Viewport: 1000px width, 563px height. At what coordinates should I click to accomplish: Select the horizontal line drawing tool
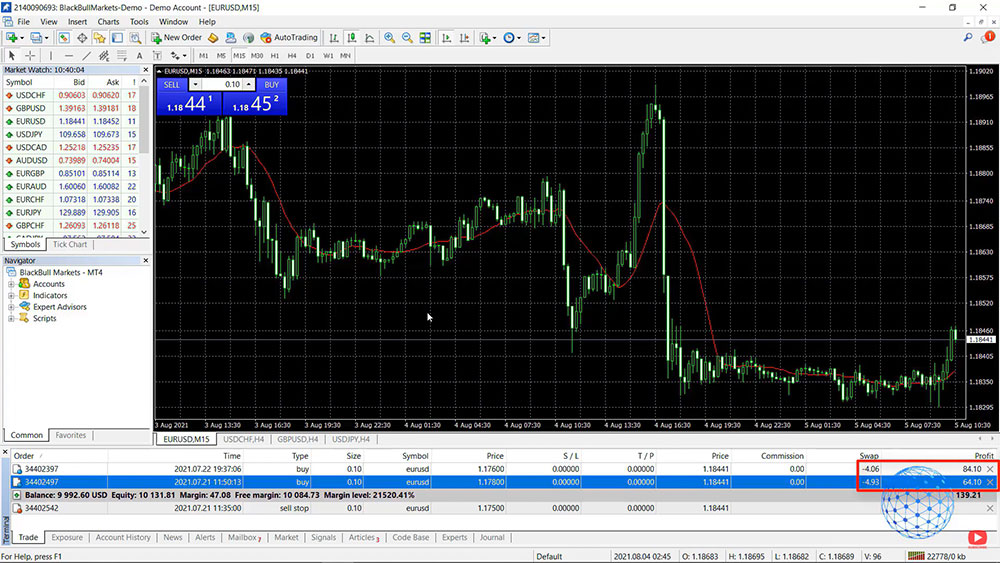[68, 55]
